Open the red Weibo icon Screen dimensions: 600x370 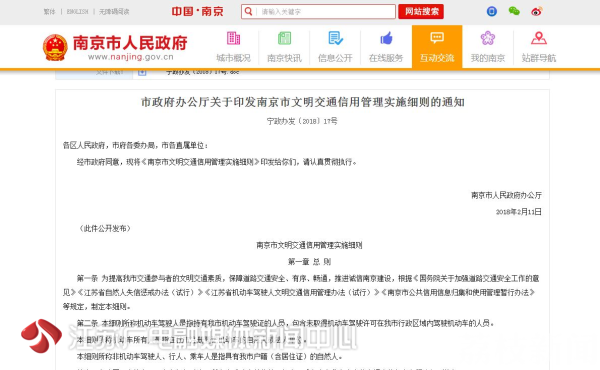536,11
